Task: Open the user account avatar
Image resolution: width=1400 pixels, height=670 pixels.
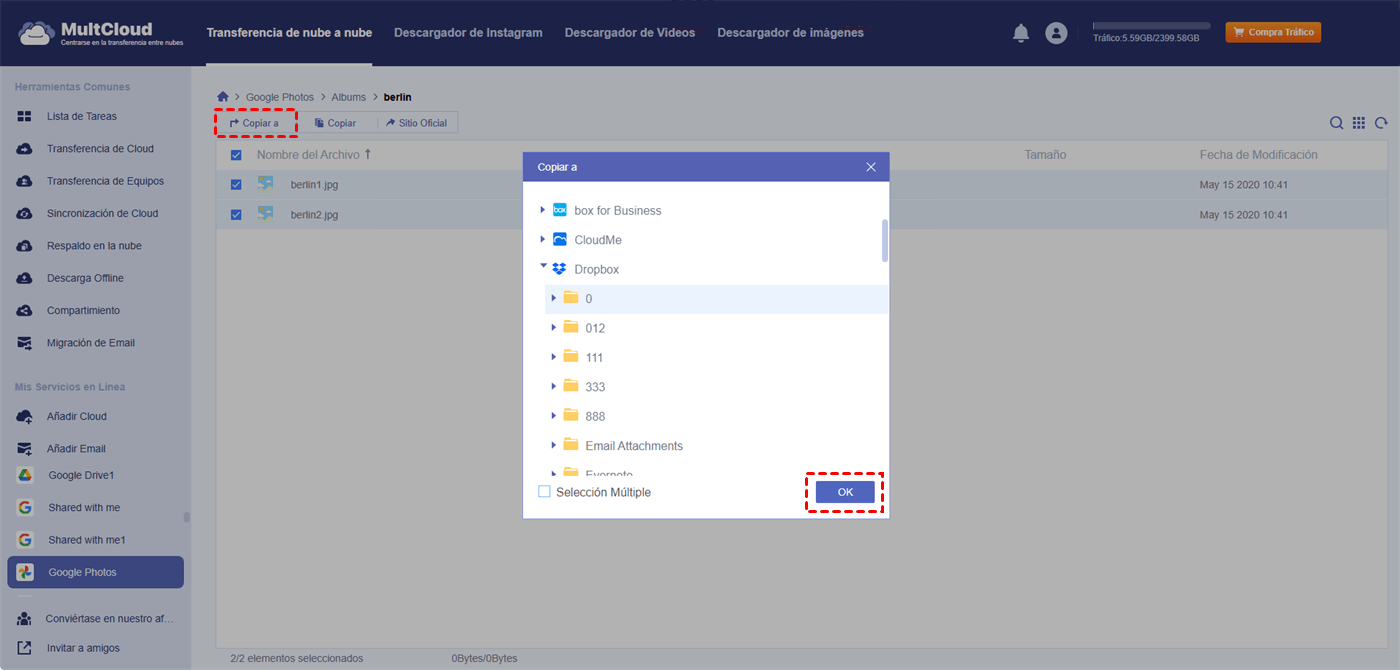Action: 1056,33
